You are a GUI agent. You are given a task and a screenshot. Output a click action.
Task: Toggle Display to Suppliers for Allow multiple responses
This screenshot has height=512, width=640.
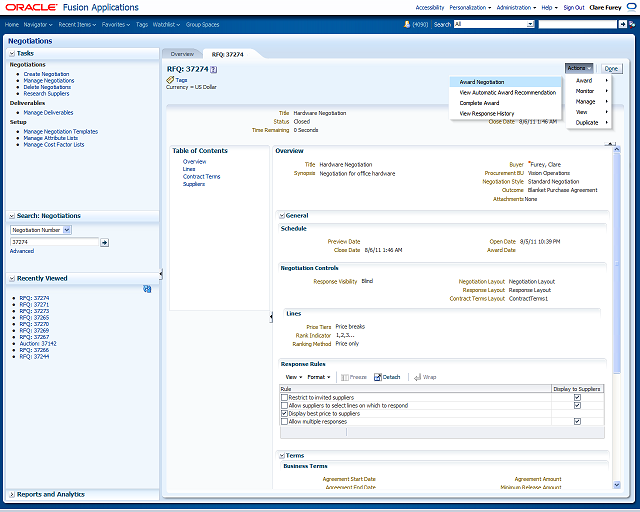click(577, 421)
